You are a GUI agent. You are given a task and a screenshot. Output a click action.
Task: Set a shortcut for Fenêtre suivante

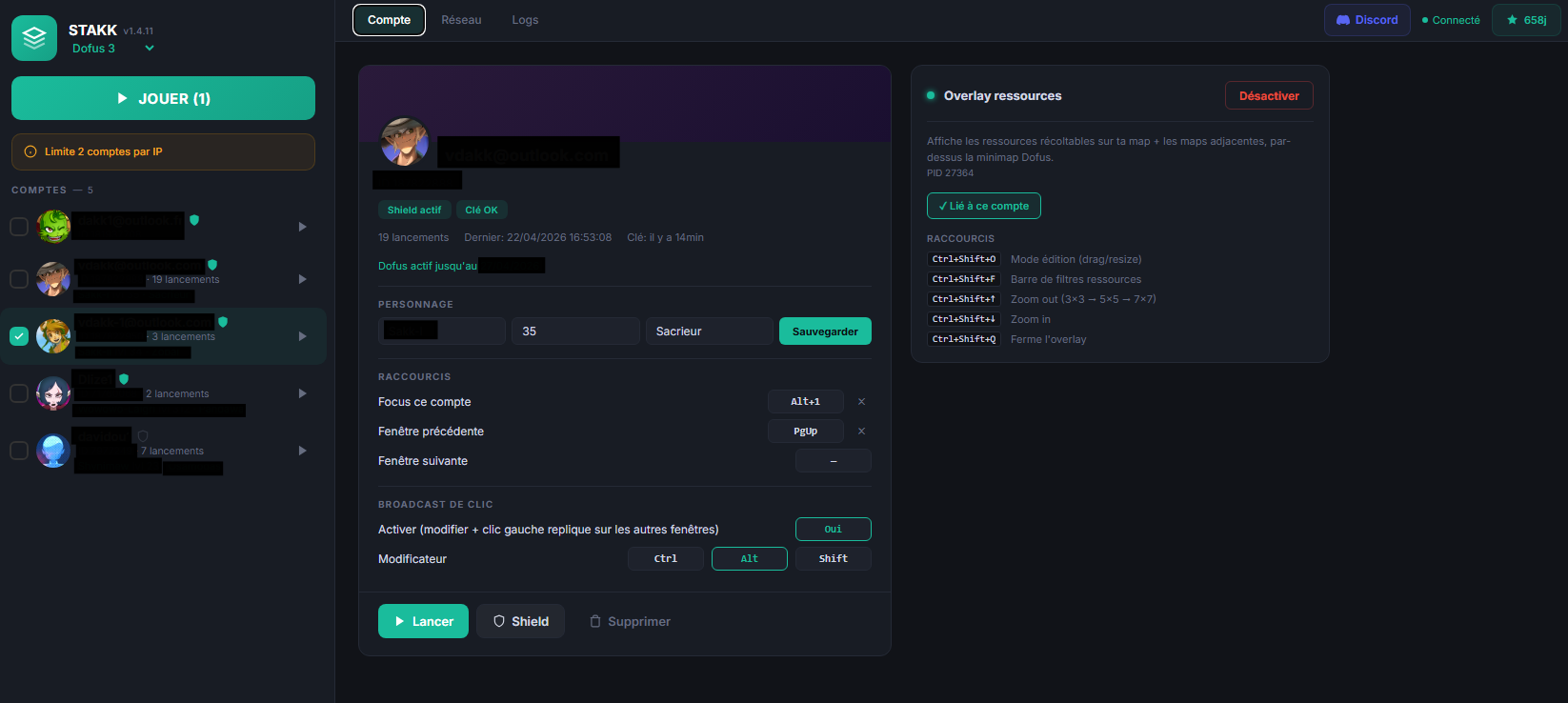click(834, 461)
